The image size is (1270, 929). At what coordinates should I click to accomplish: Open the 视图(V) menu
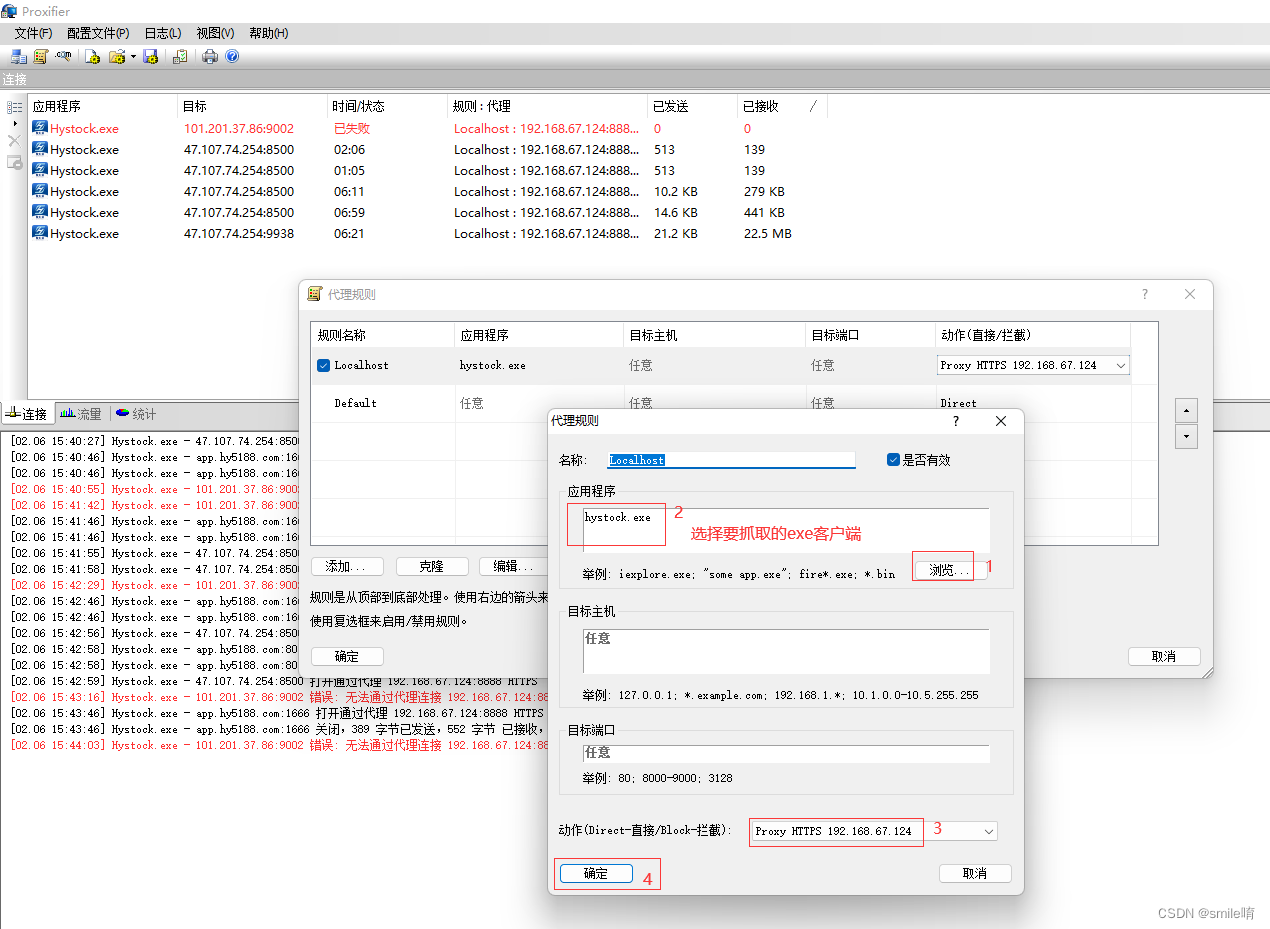click(x=215, y=33)
